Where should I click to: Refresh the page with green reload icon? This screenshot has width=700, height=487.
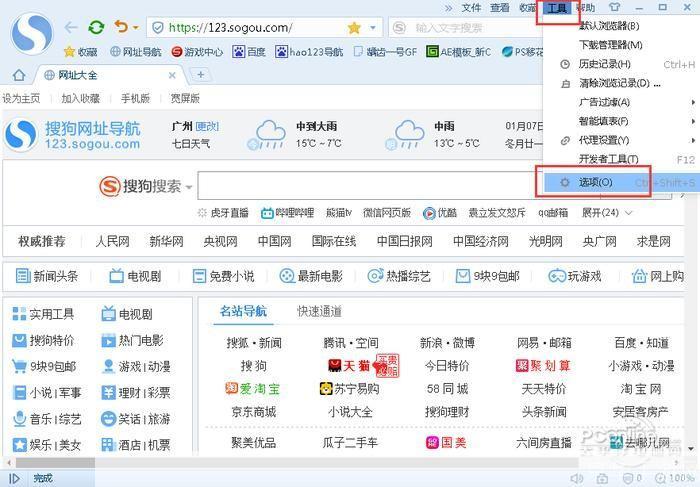pyautogui.click(x=96, y=28)
